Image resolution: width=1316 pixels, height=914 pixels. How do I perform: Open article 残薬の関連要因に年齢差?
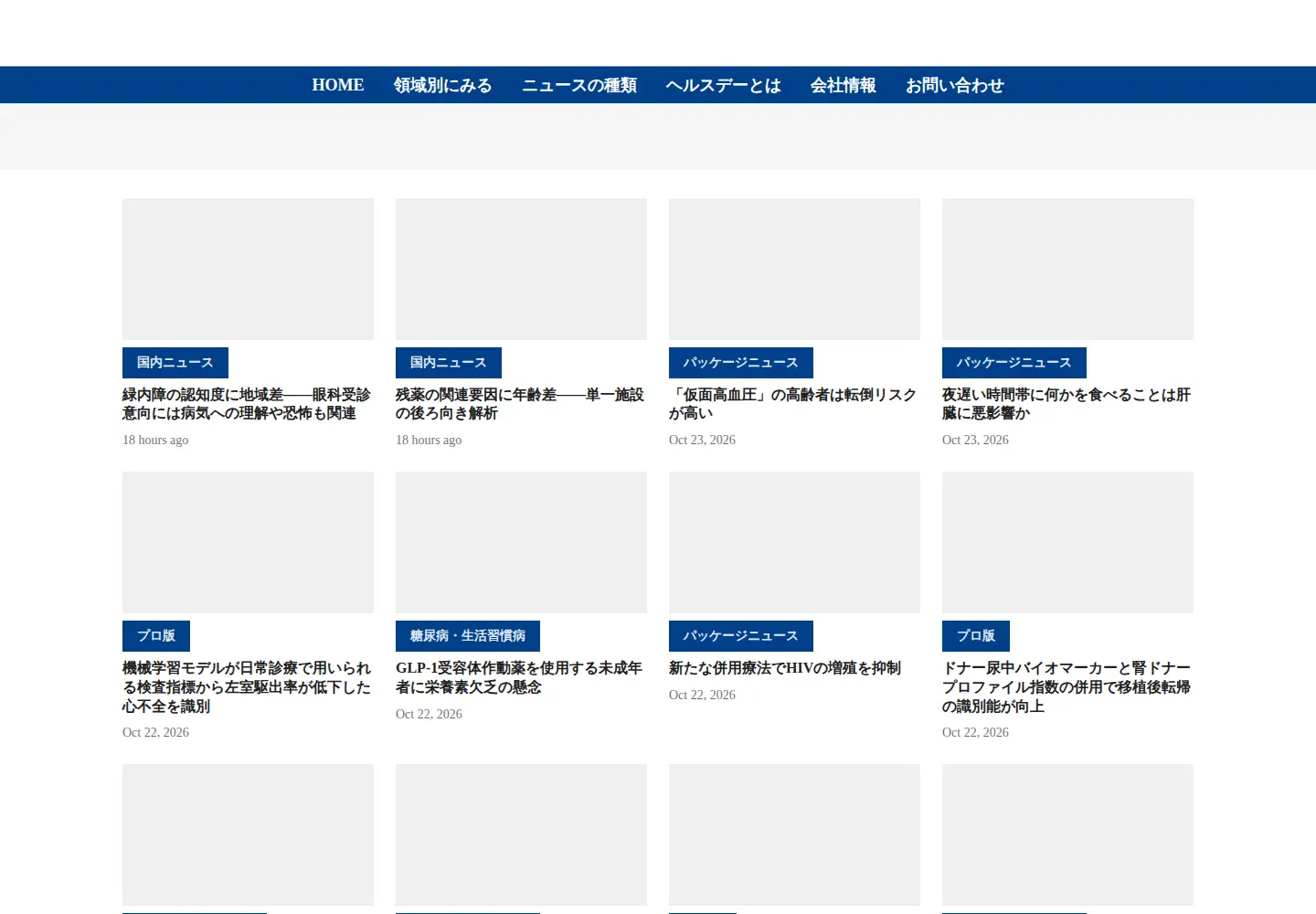(520, 404)
